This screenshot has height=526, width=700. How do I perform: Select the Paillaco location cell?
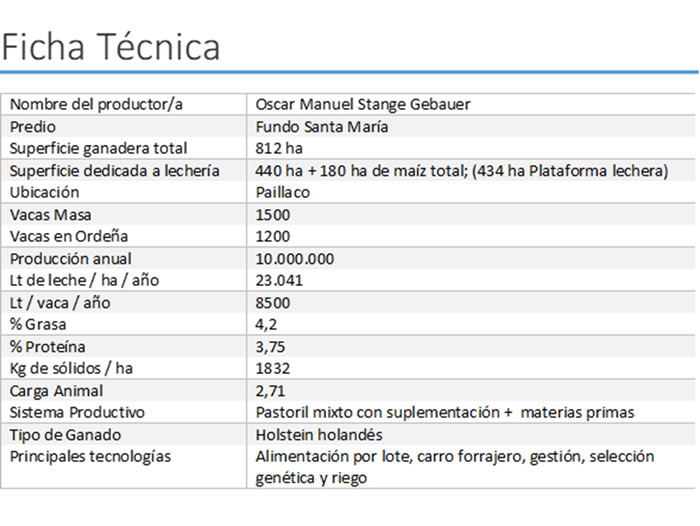click(x=283, y=192)
